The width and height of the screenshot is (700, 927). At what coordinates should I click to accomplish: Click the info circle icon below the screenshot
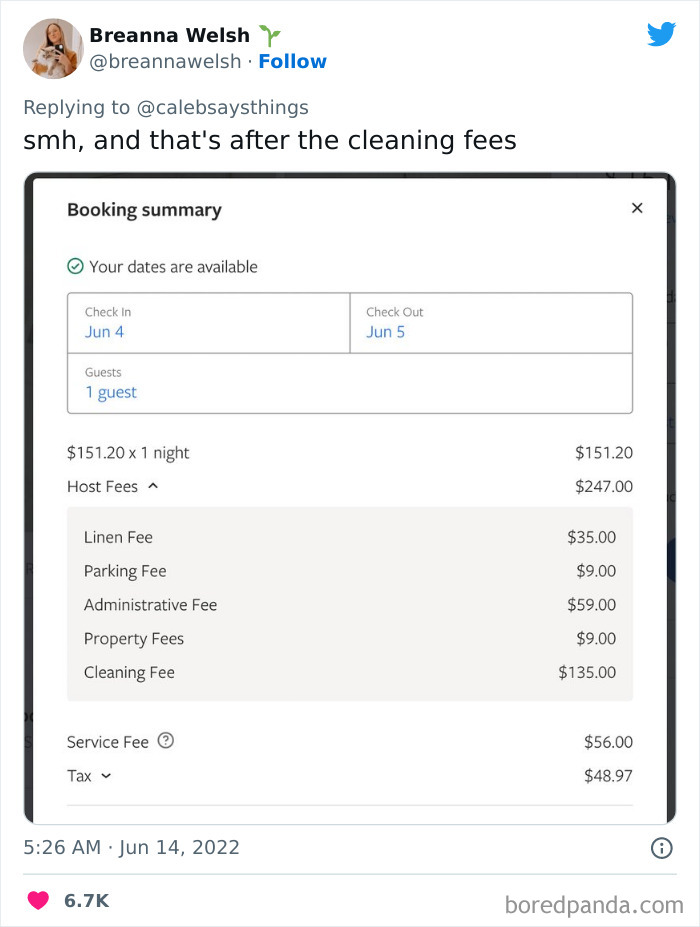click(661, 847)
